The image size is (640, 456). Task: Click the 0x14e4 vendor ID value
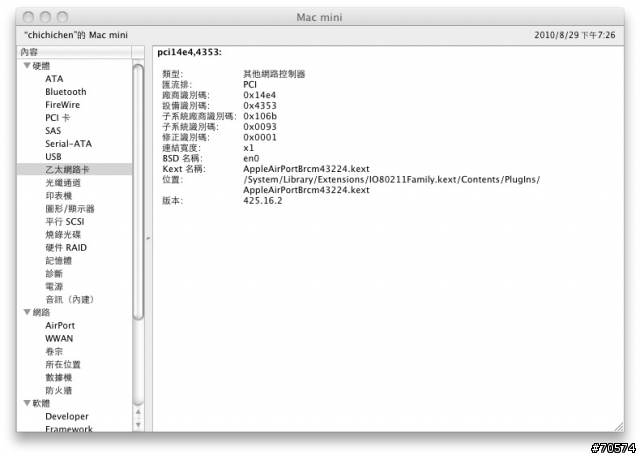(260, 95)
